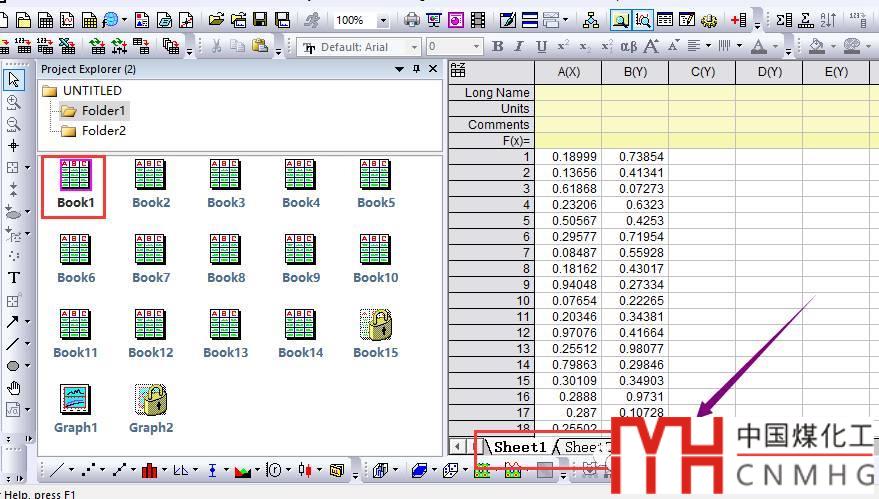Viewport: 879px width, 499px height.
Task: Expand the line plot type dropdown
Action: pyautogui.click(x=71, y=470)
